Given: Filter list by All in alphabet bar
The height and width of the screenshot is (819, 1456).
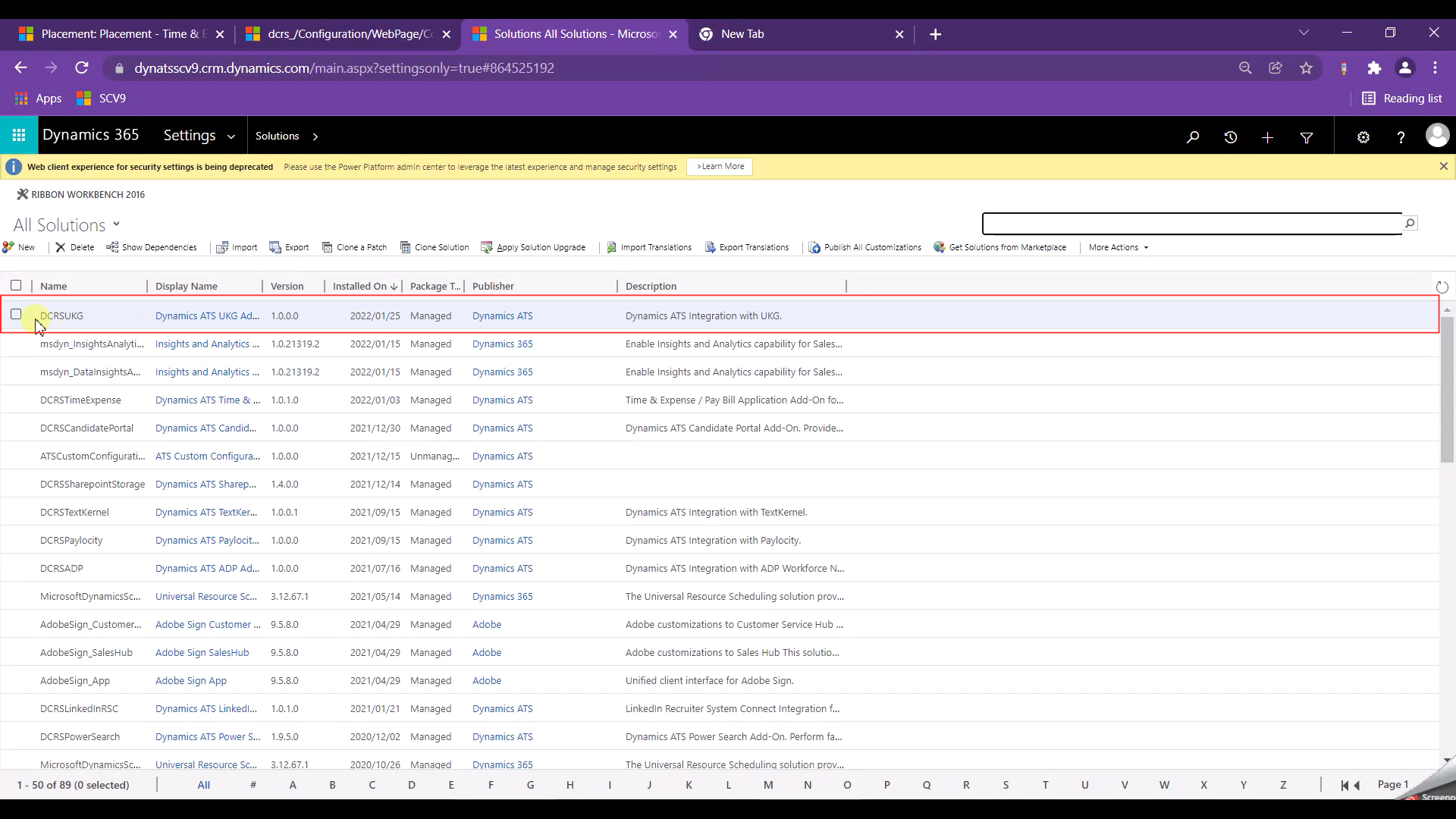Looking at the screenshot, I should click(204, 785).
